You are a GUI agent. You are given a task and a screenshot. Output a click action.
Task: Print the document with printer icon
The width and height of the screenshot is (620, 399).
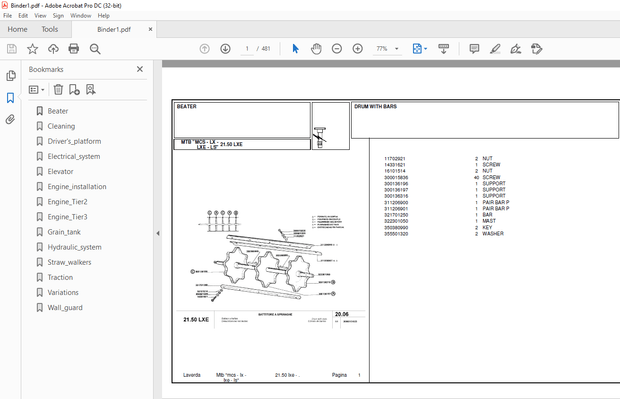(74, 49)
